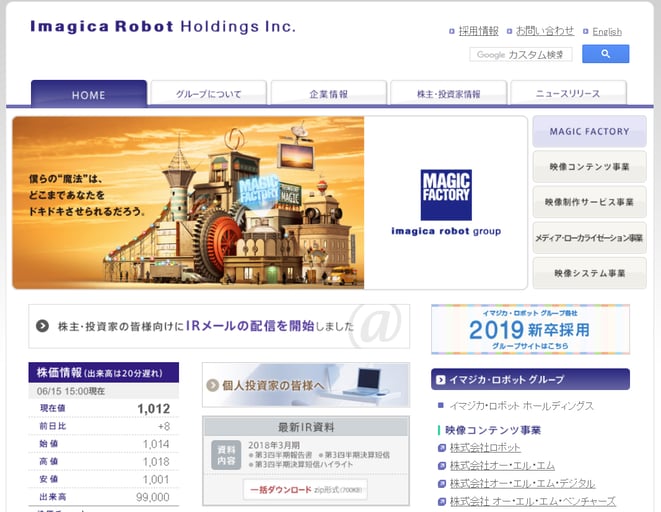Open the 個人投資家の皆様へ banner

[x=306, y=385]
